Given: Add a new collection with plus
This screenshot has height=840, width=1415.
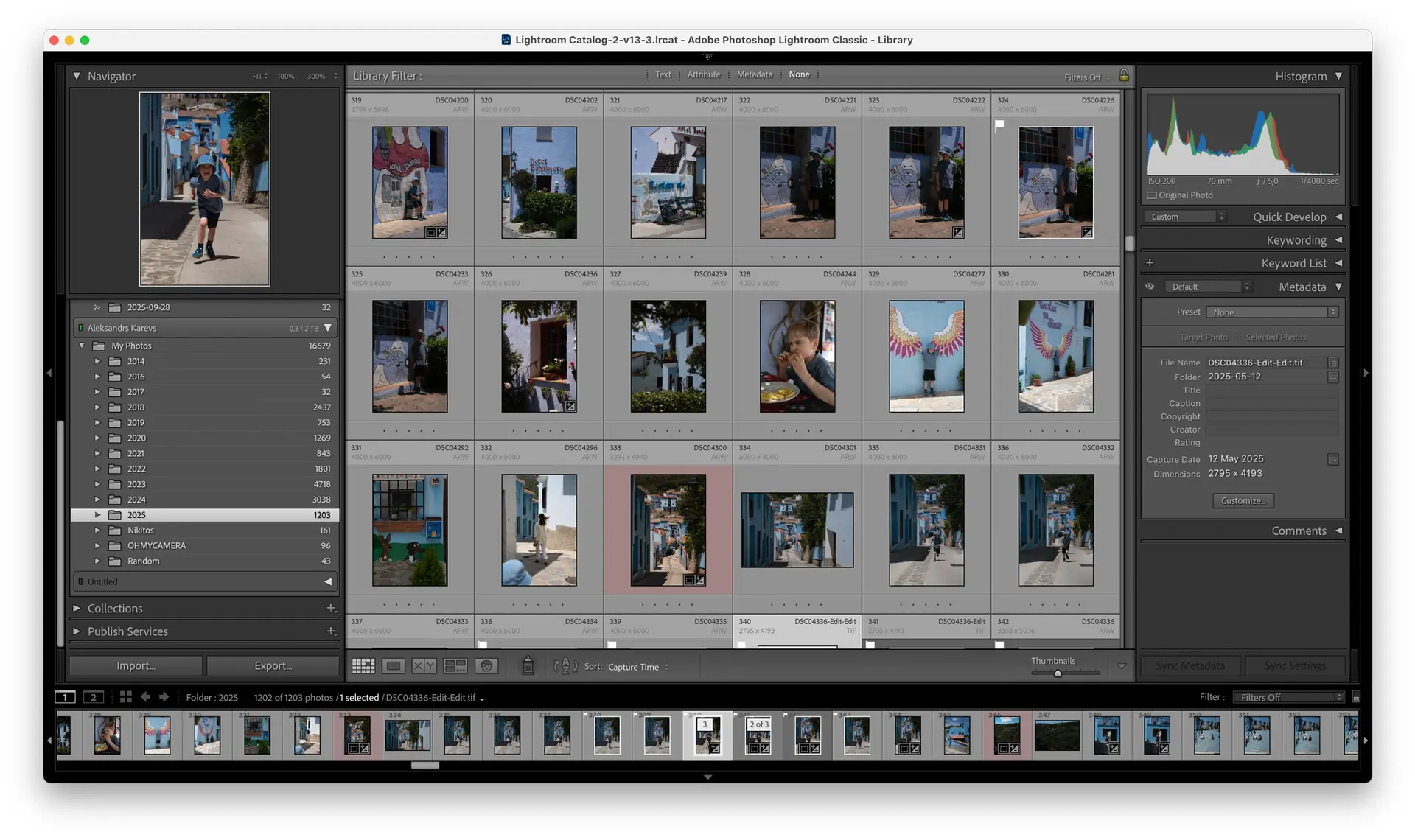Looking at the screenshot, I should pos(331,608).
